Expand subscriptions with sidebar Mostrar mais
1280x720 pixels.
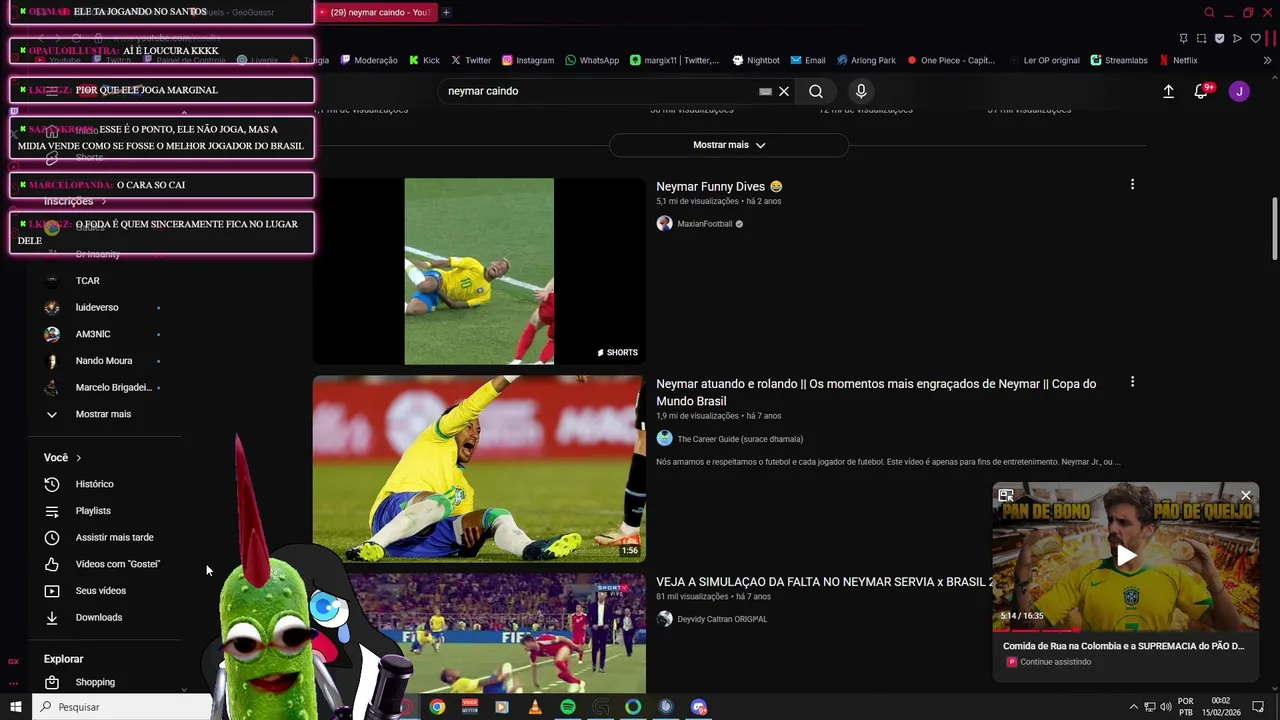(105, 414)
